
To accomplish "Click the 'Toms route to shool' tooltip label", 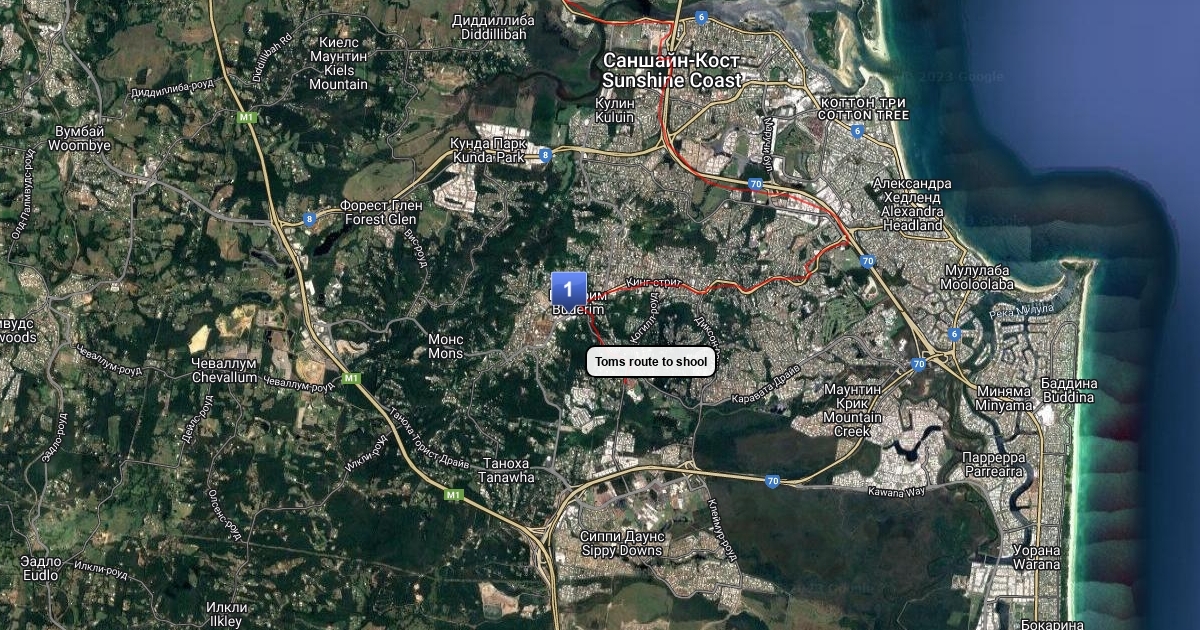I will [651, 362].
